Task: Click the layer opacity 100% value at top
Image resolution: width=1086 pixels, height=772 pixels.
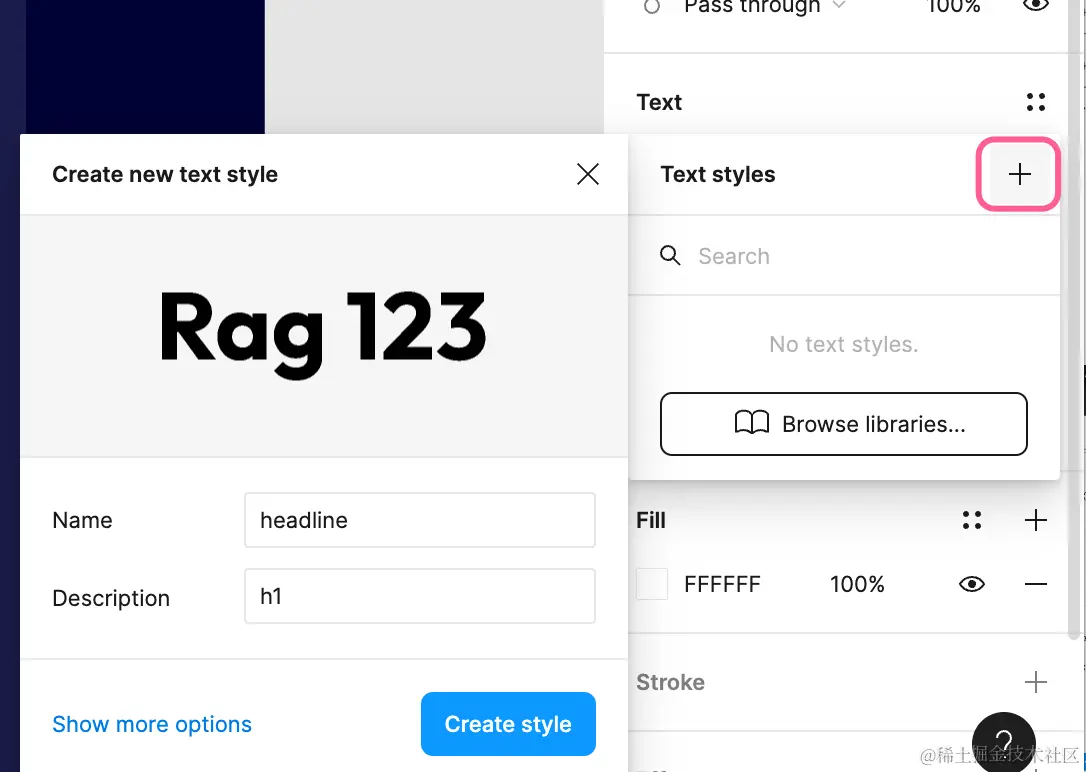Action: pyautogui.click(x=954, y=6)
